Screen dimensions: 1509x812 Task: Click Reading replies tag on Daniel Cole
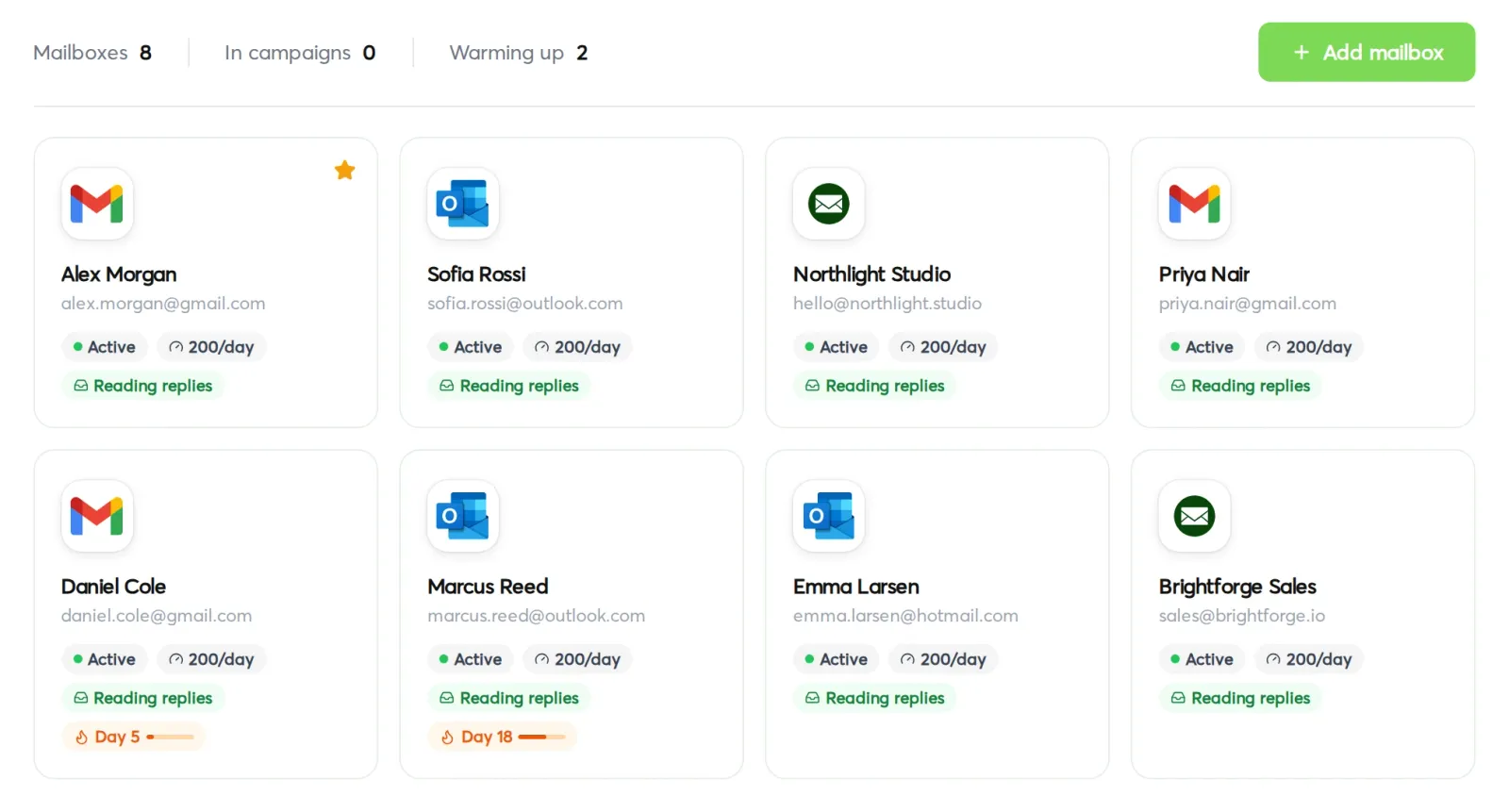coord(143,698)
